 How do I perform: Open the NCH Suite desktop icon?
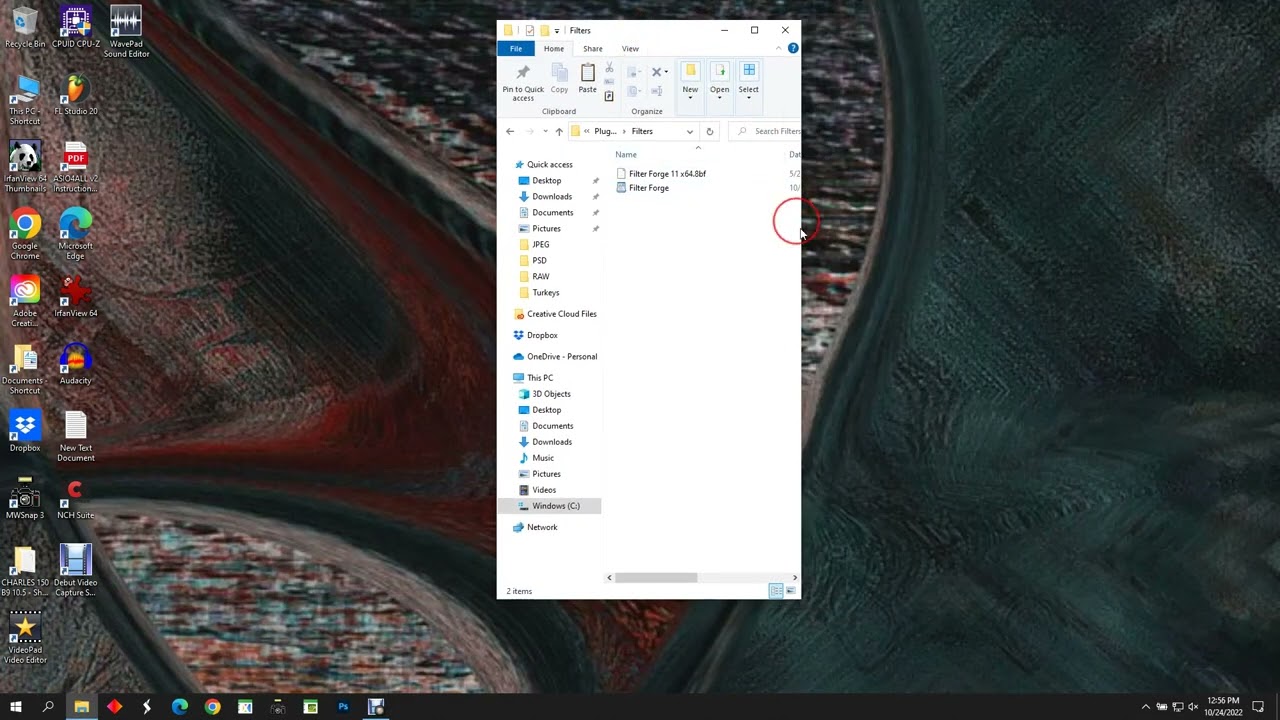75,498
